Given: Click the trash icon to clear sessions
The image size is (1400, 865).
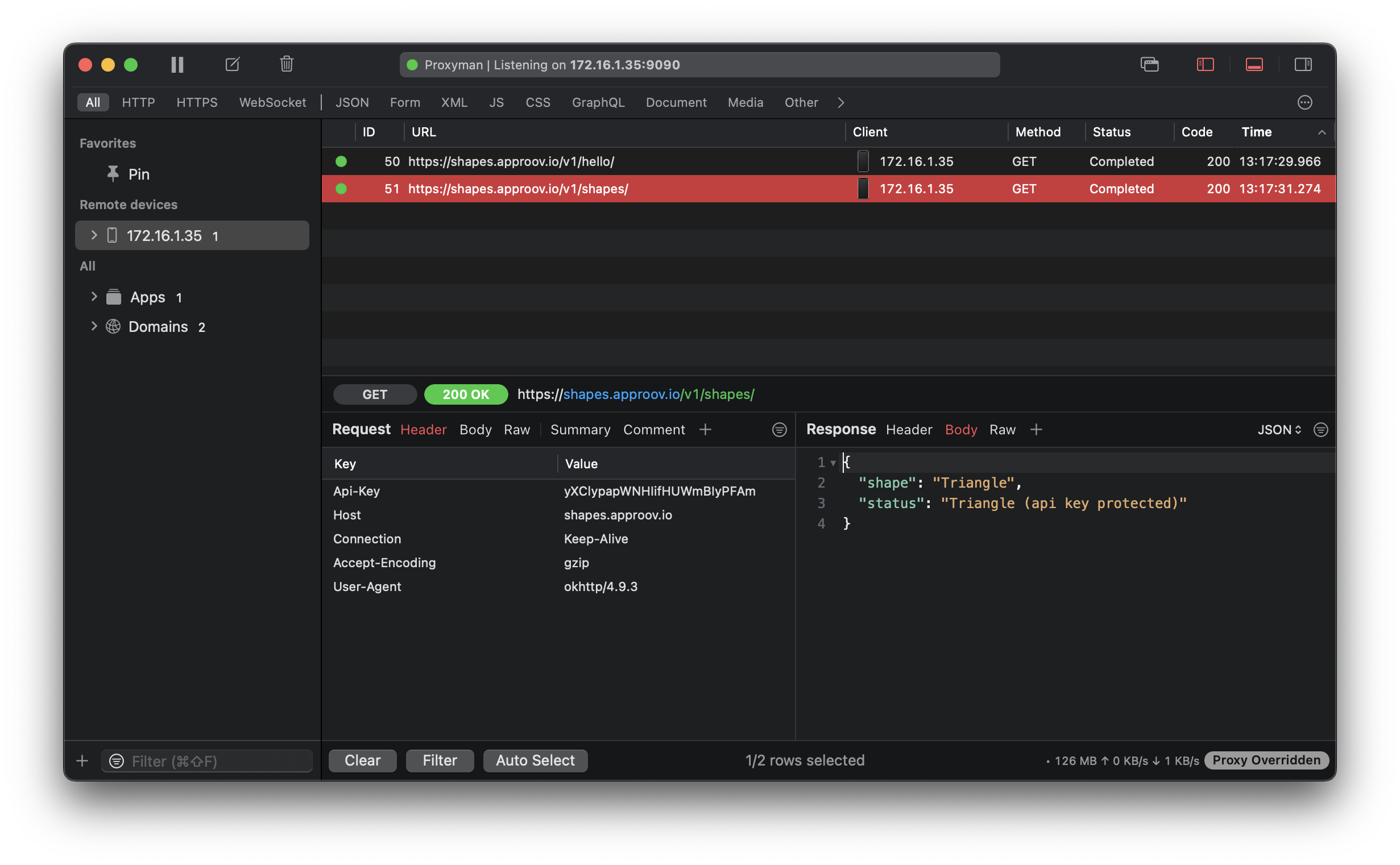Looking at the screenshot, I should (287, 64).
